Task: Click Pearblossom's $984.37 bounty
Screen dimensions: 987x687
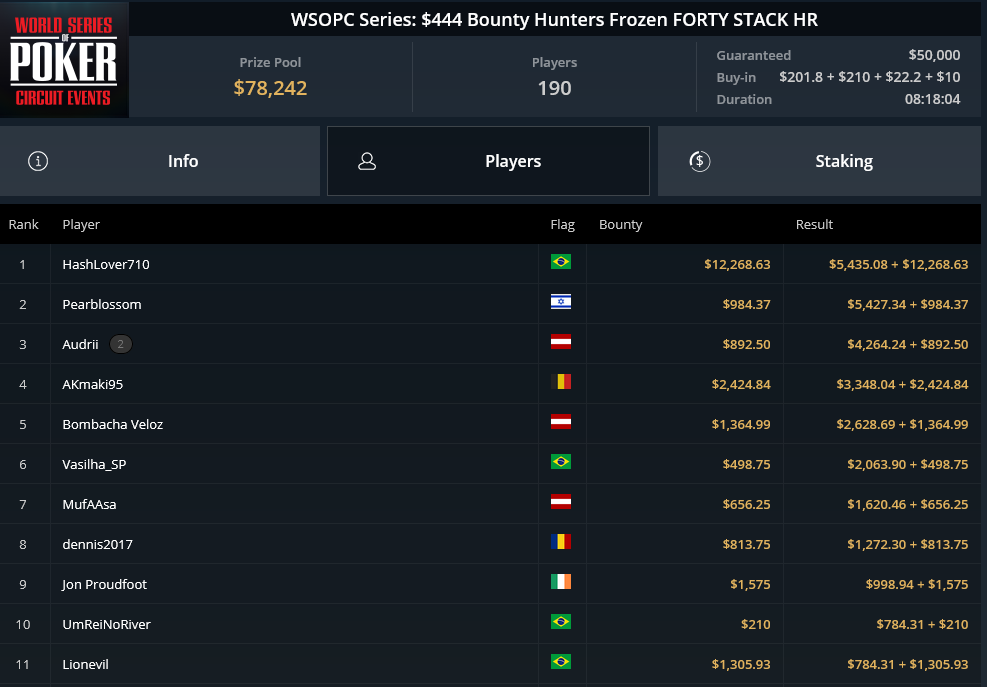Action: coord(747,305)
